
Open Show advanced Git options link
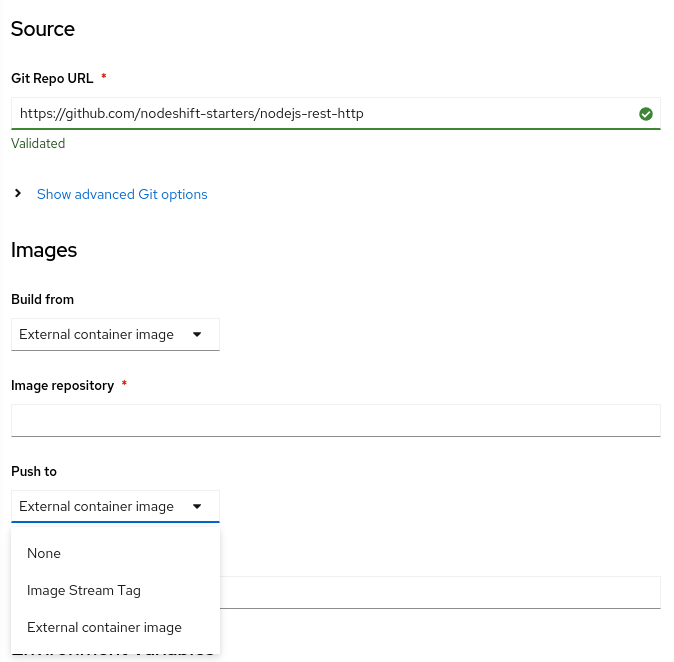(x=122, y=194)
